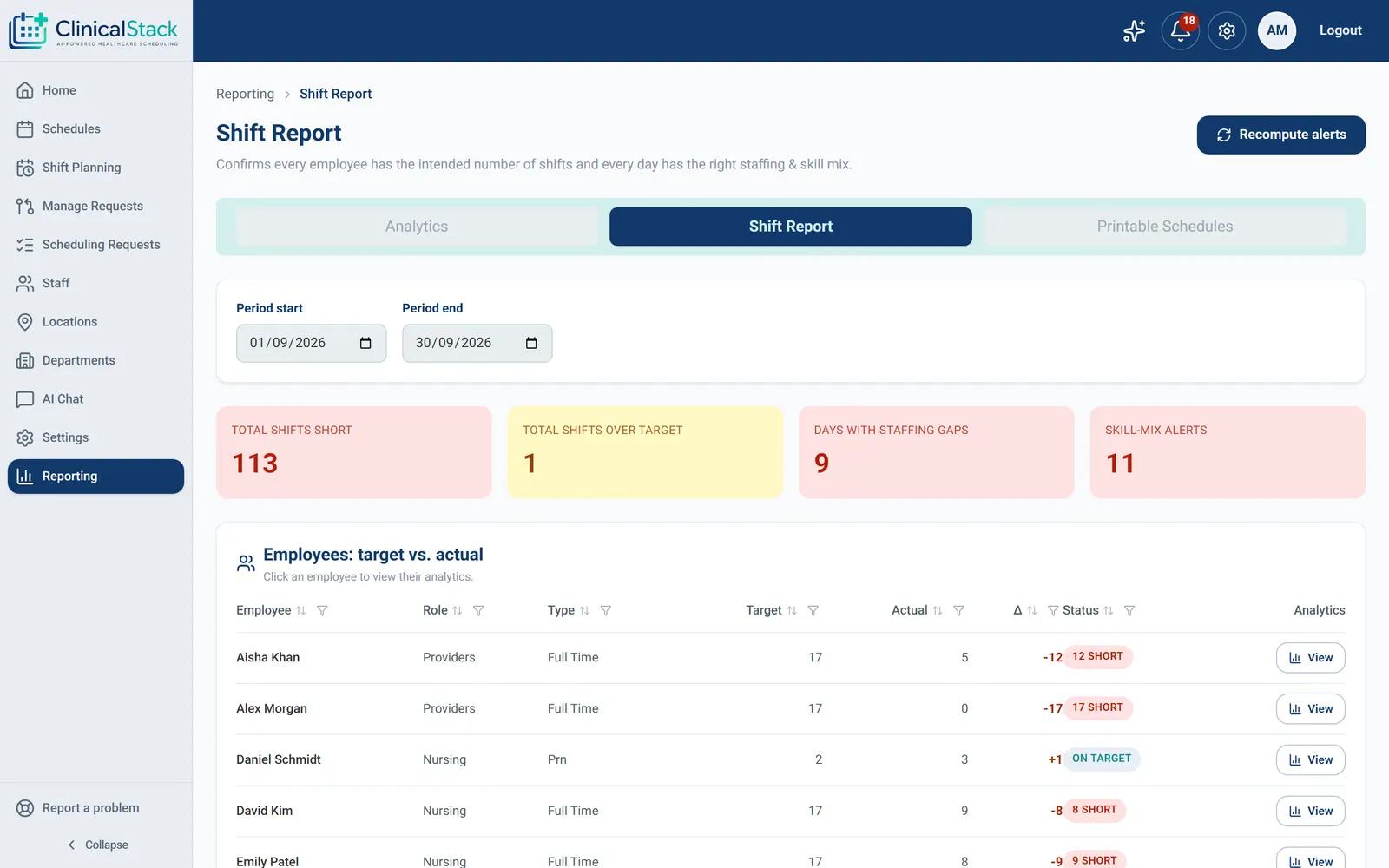Go to Schedules in sidebar

point(95,129)
